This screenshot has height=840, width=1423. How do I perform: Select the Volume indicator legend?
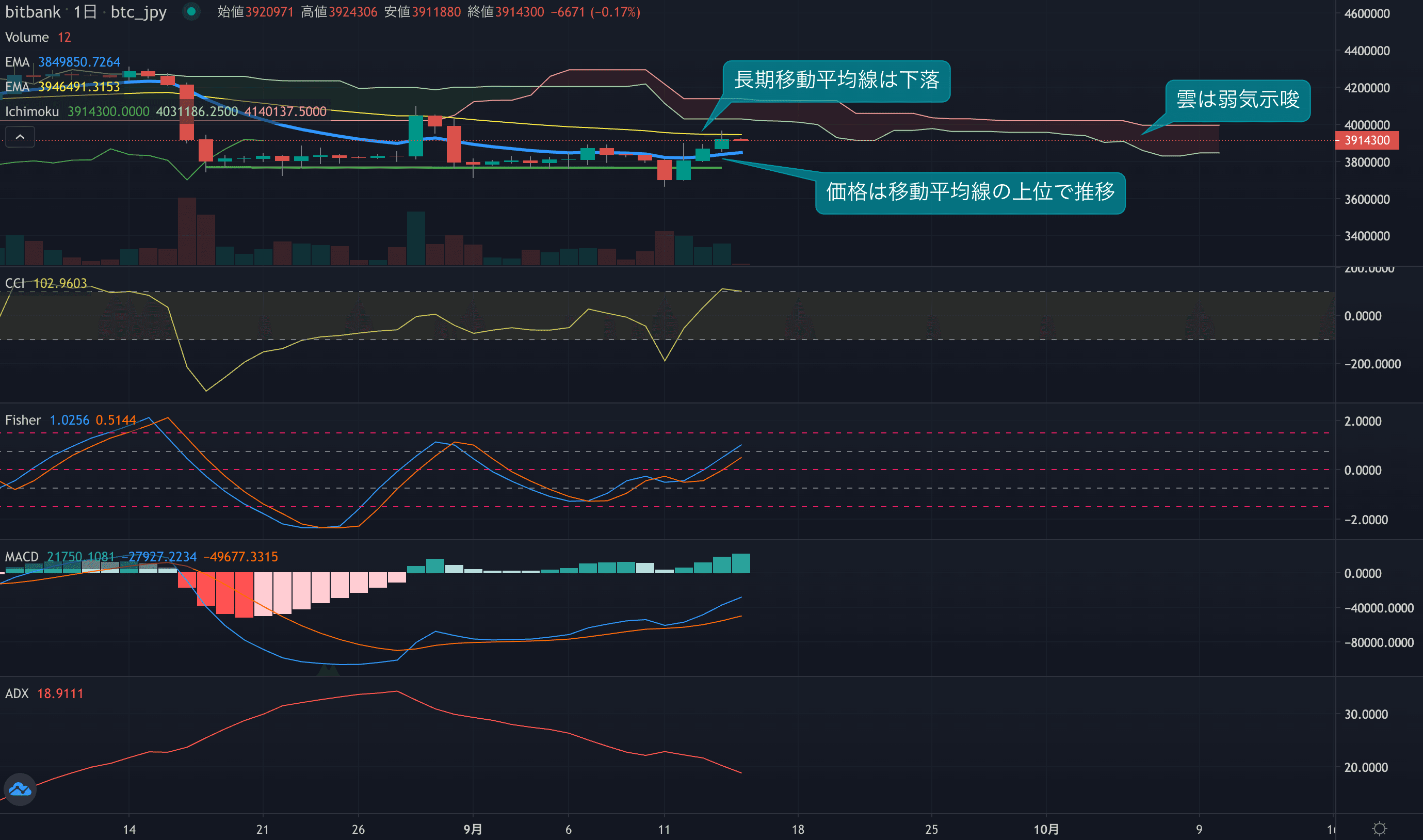click(x=27, y=37)
